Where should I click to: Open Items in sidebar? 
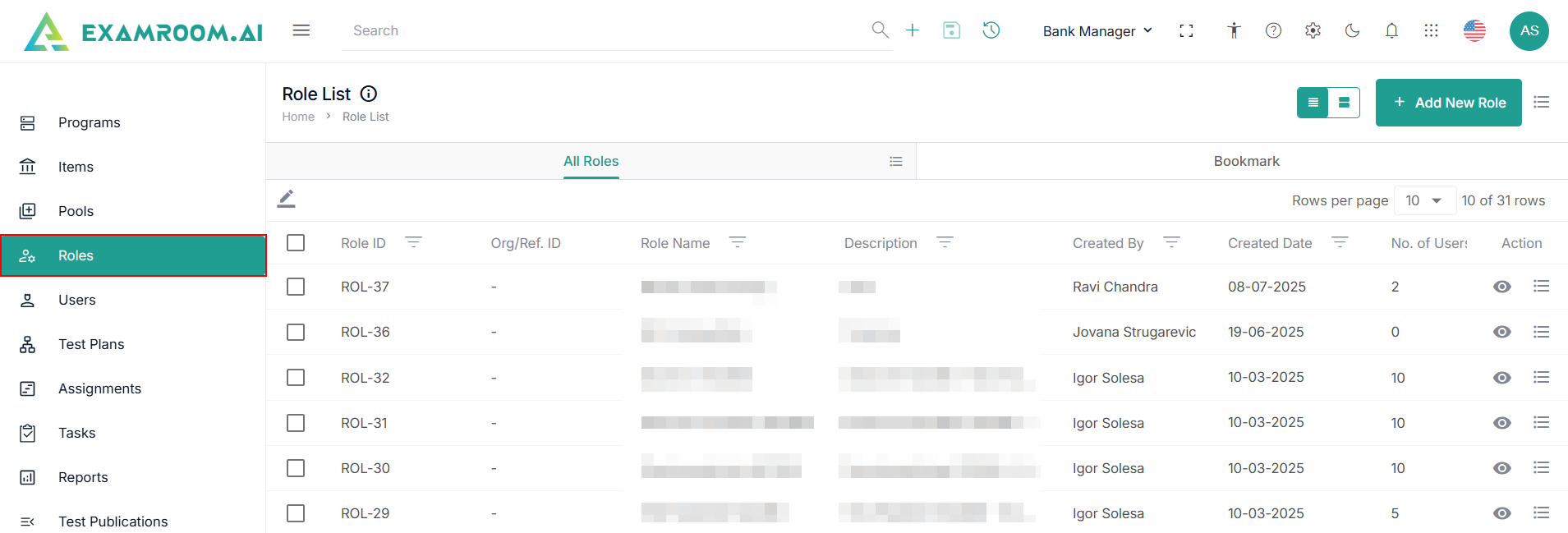pyautogui.click(x=133, y=167)
